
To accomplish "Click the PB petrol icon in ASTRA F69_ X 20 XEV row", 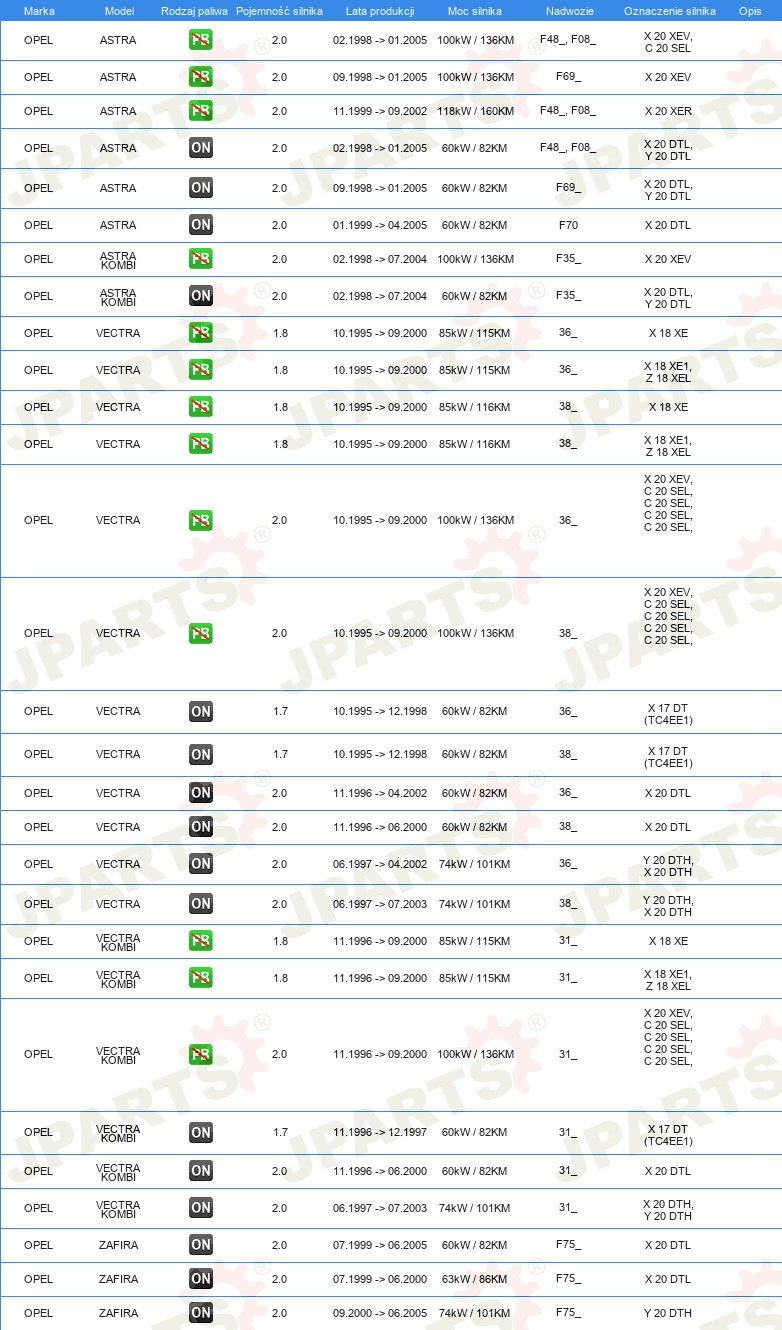I will tap(201, 77).
